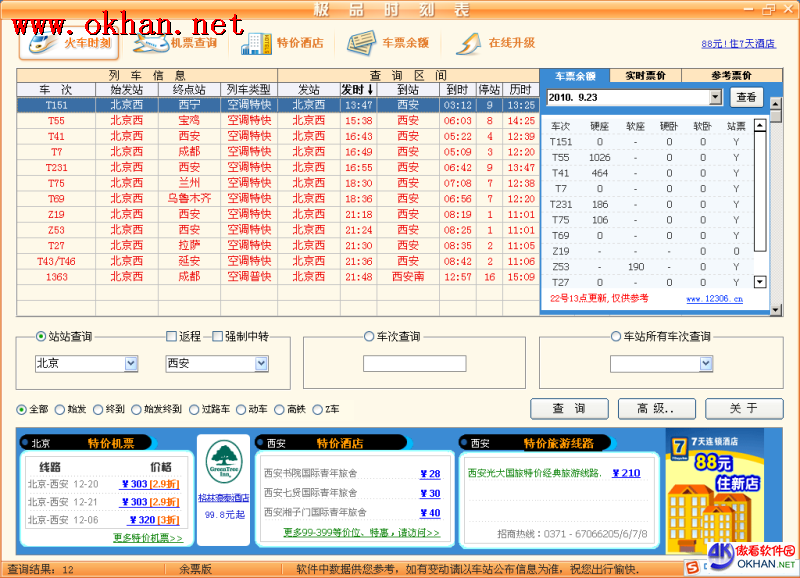
Task: Click the 终点站 column header
Action: pos(189,90)
